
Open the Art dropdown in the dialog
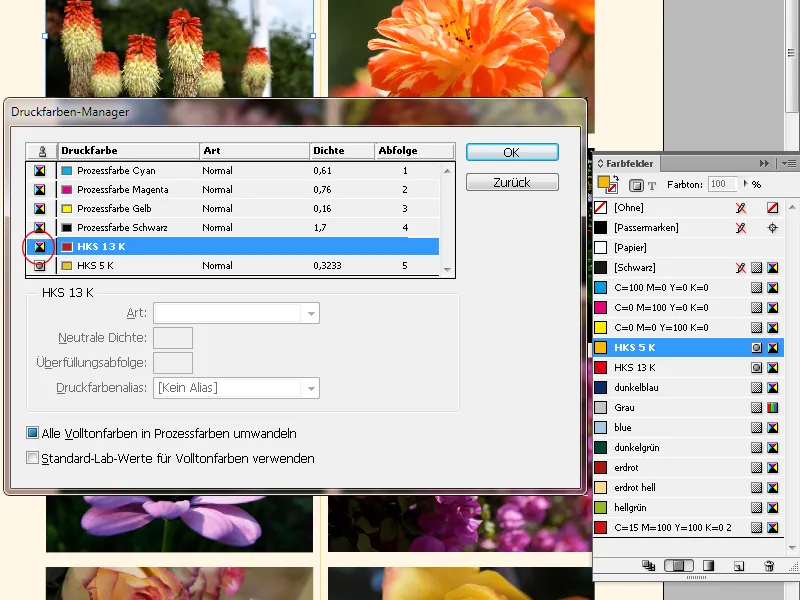point(237,313)
